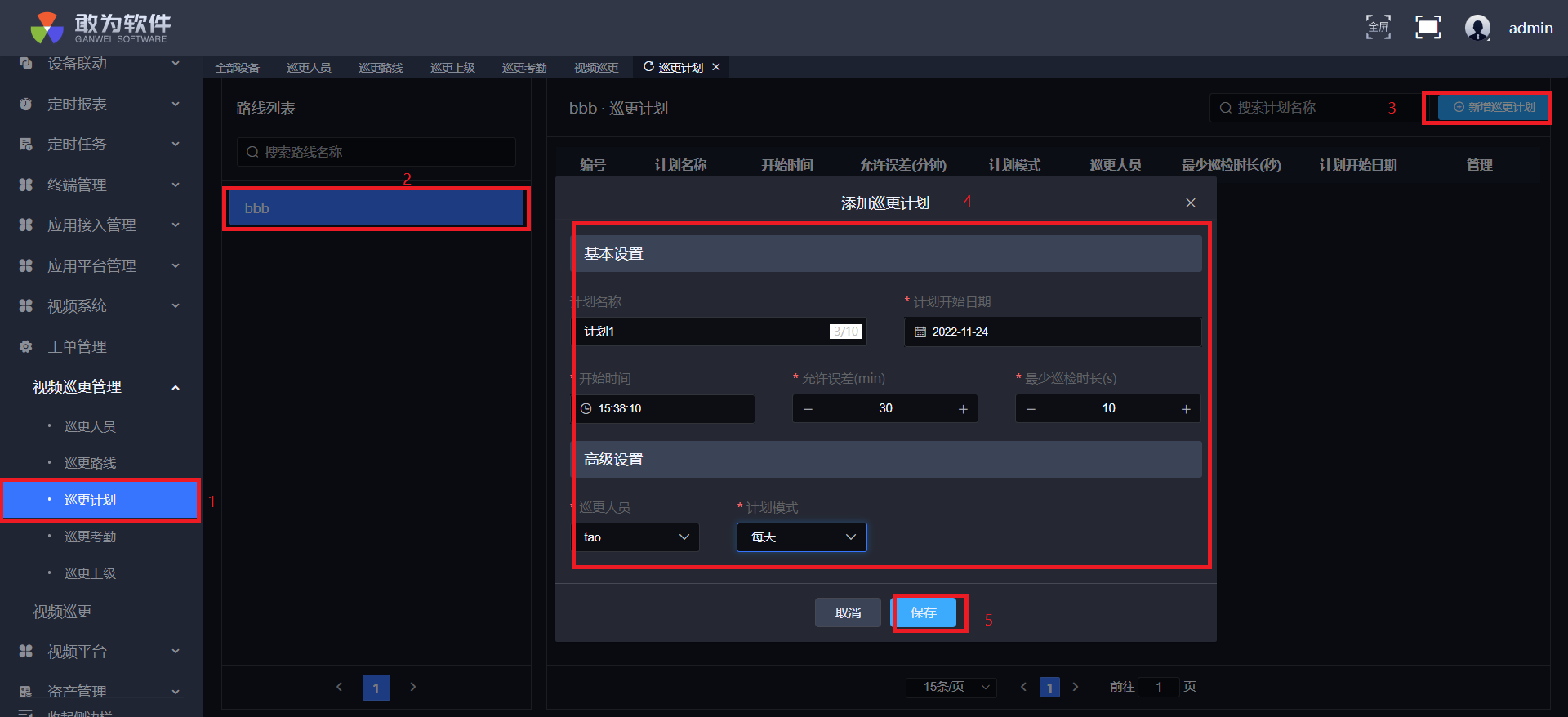Refresh the 巡更计划 tab

[648, 67]
